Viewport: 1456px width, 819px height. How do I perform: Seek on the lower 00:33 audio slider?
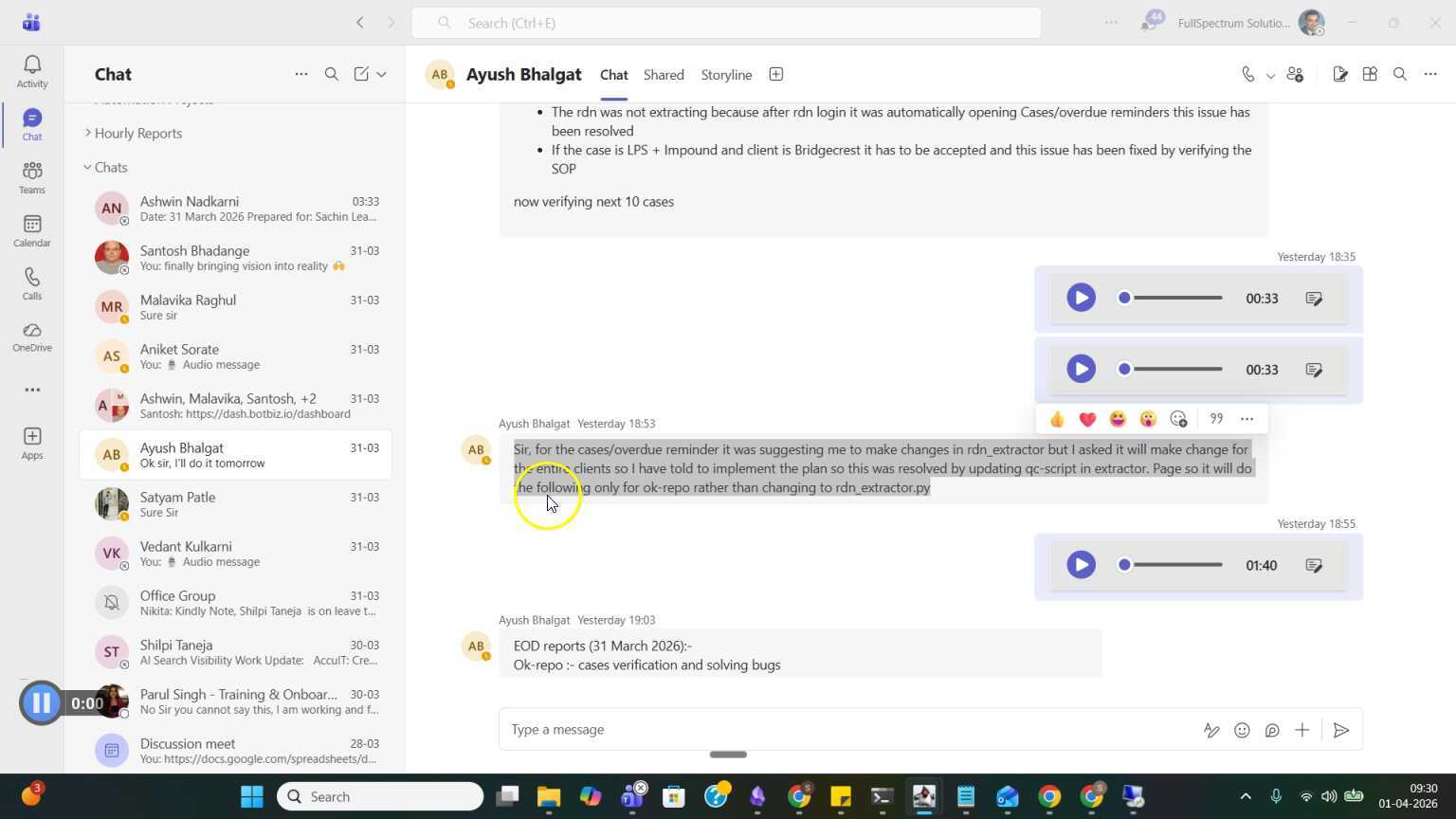click(1172, 369)
